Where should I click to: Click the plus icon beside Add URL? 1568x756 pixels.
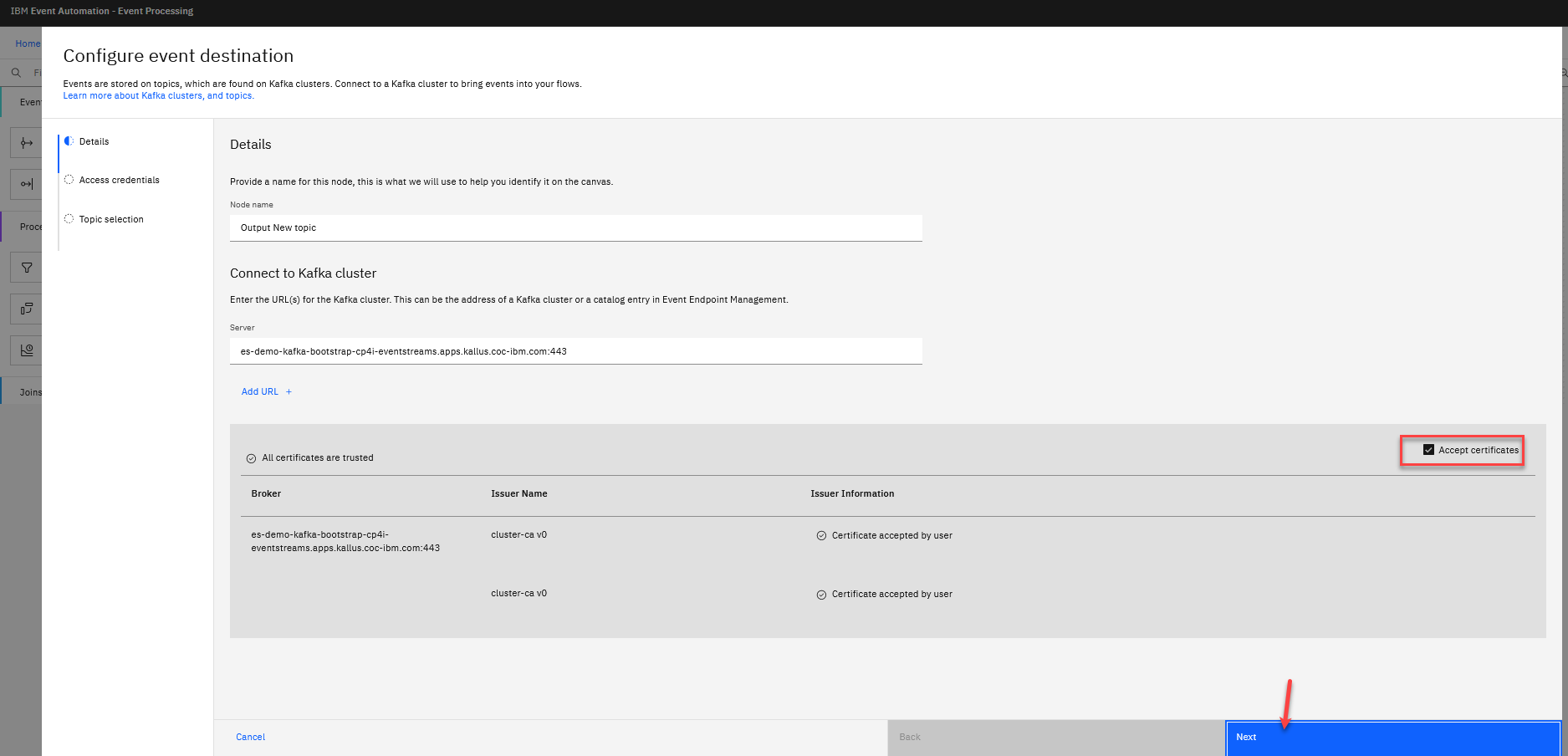[289, 391]
